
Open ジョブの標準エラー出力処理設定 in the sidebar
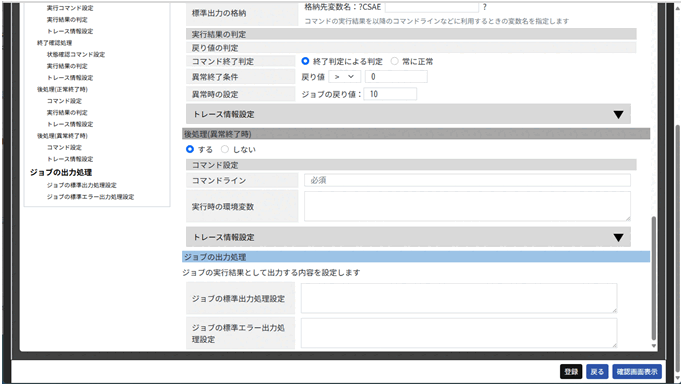pos(90,197)
